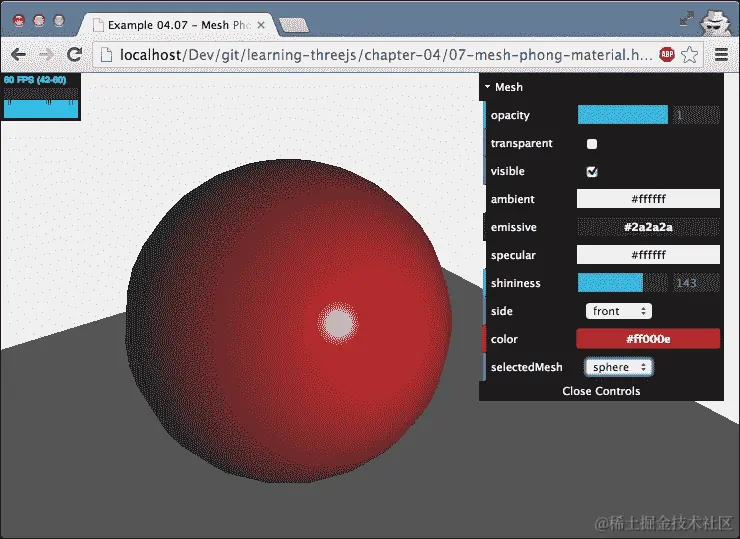740x539 pixels.
Task: Close the Example 04.07 tab
Action: 261,25
